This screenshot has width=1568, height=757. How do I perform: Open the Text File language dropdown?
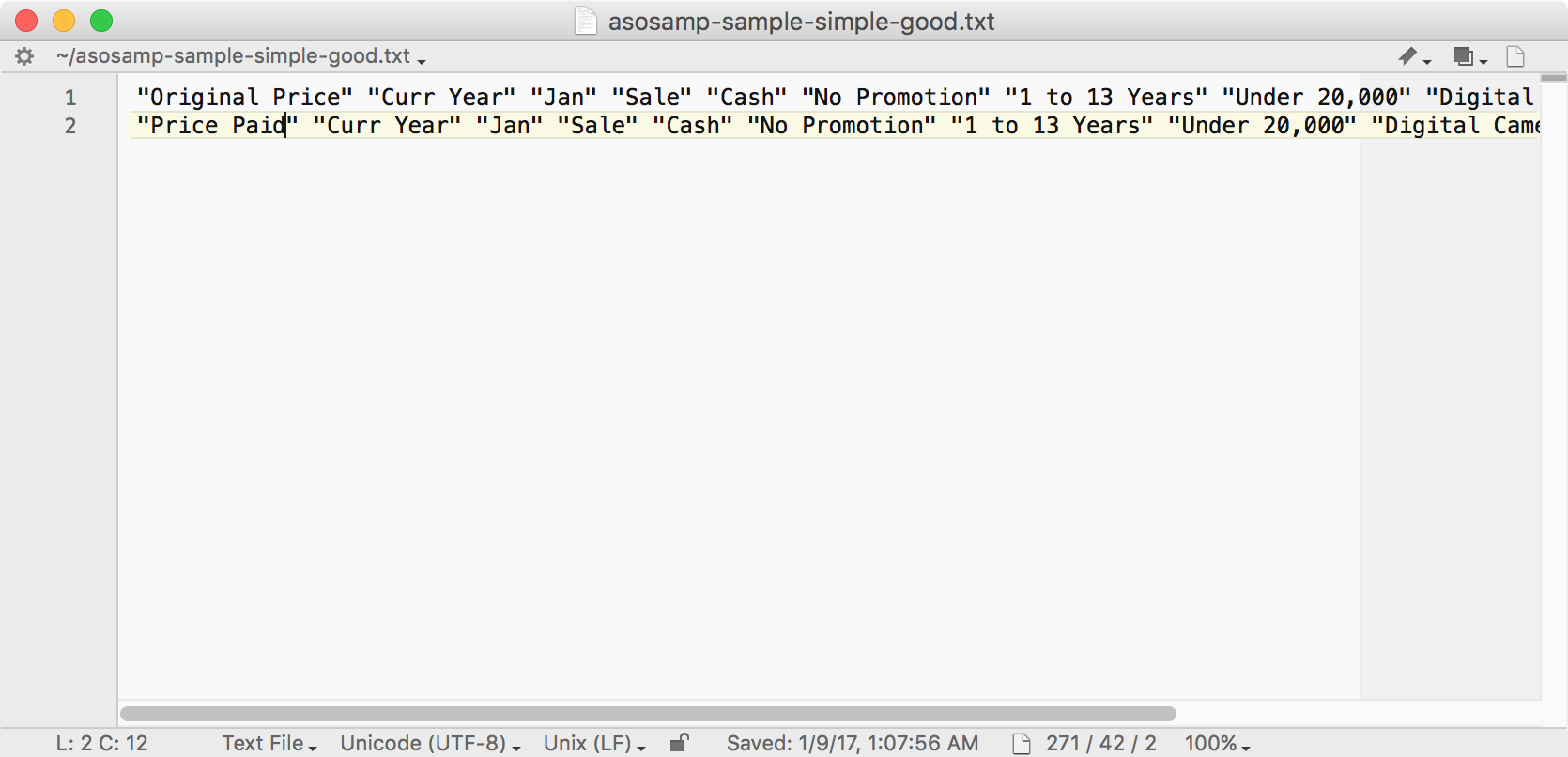coord(269,743)
